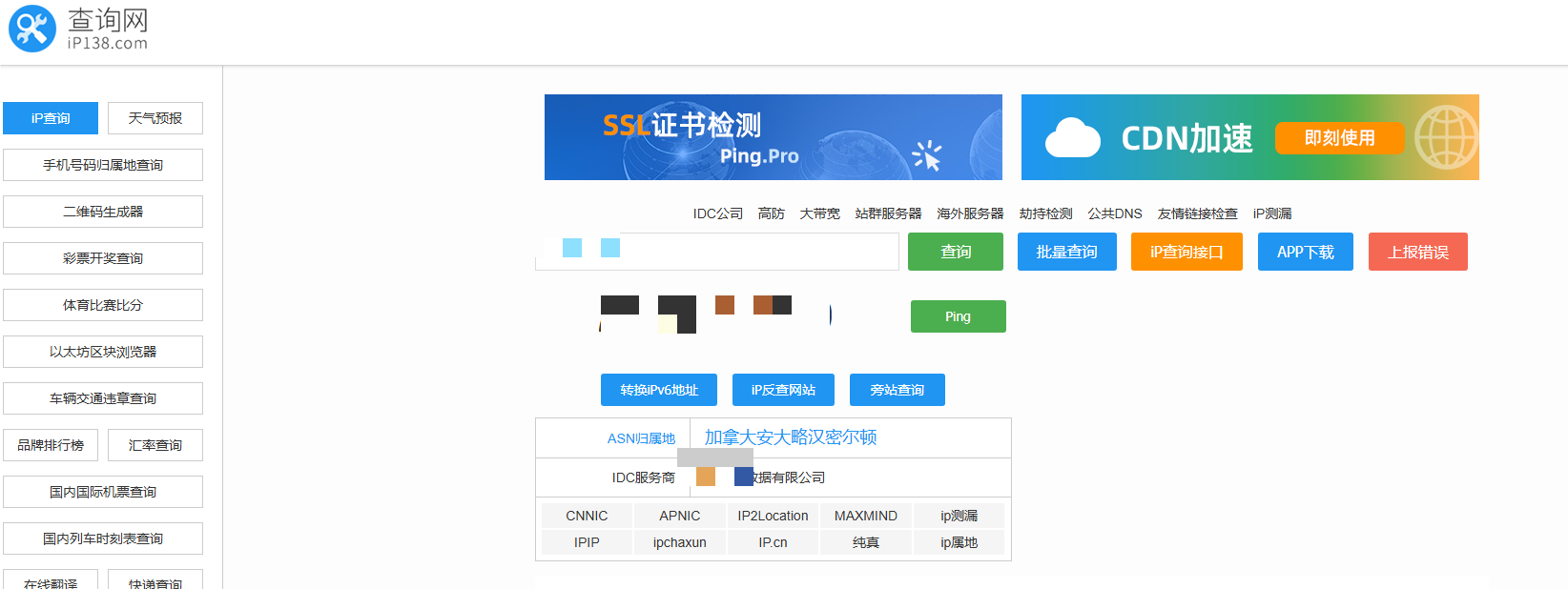Open 批量查询 batch lookup
The height and width of the screenshot is (589, 1568).
(1066, 252)
